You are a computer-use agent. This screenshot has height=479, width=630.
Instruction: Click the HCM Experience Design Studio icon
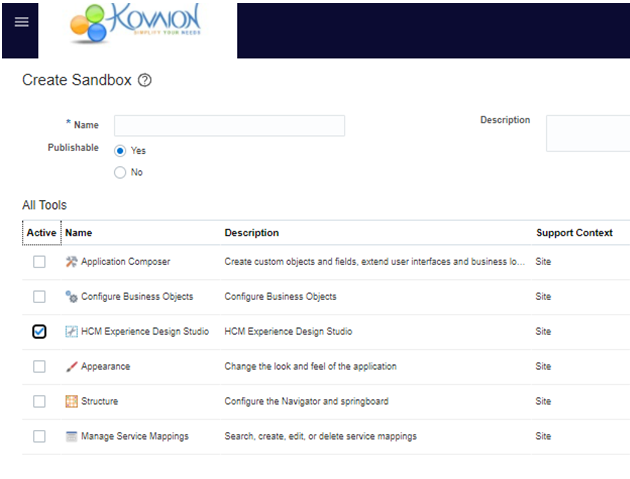[x=71, y=332]
